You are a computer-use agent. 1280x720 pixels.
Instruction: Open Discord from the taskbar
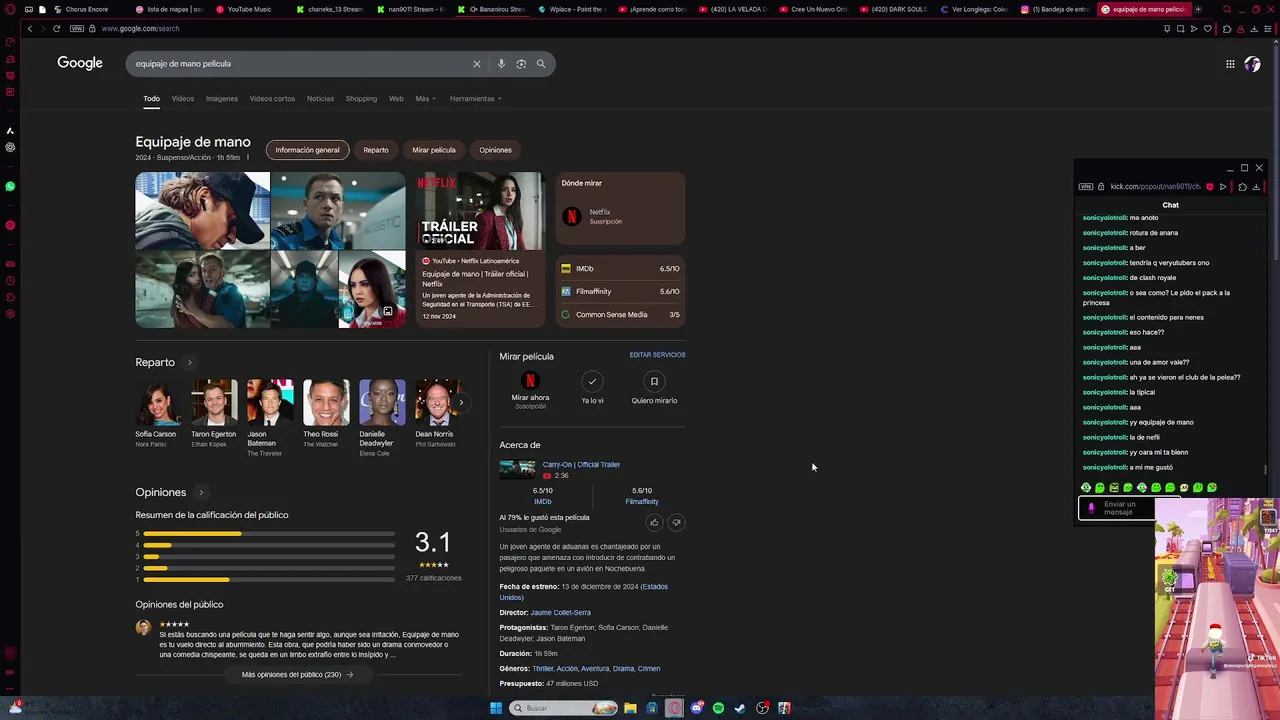(696, 708)
